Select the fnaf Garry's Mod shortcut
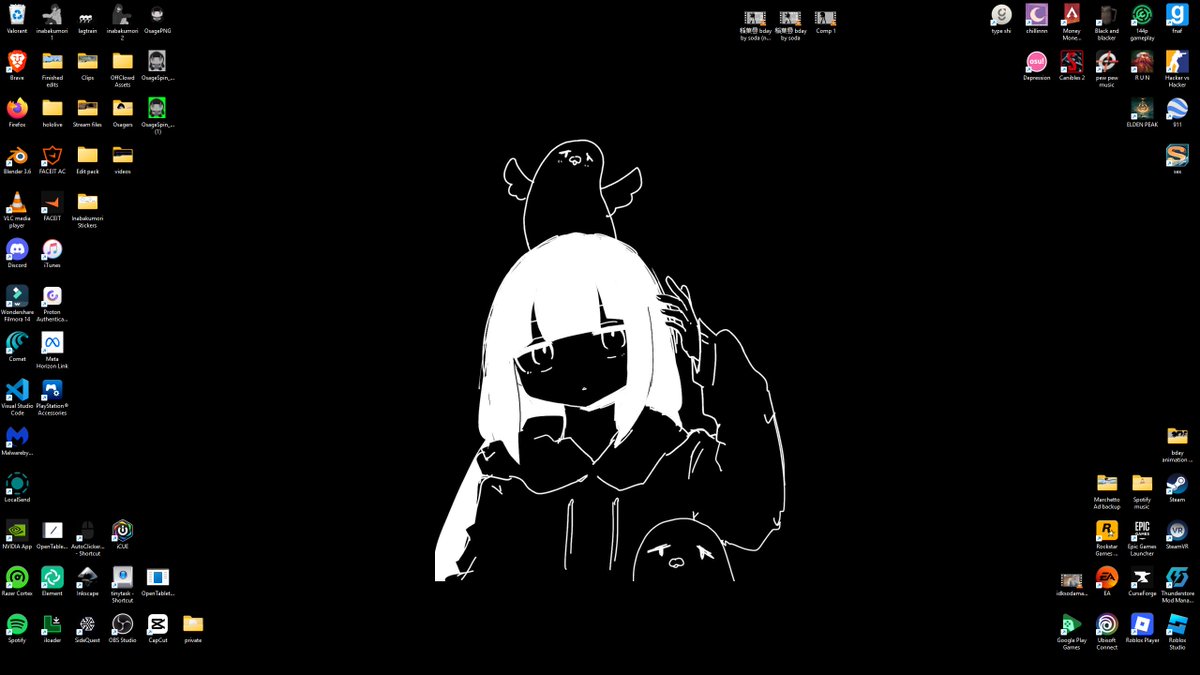The width and height of the screenshot is (1200, 675). click(x=1176, y=15)
